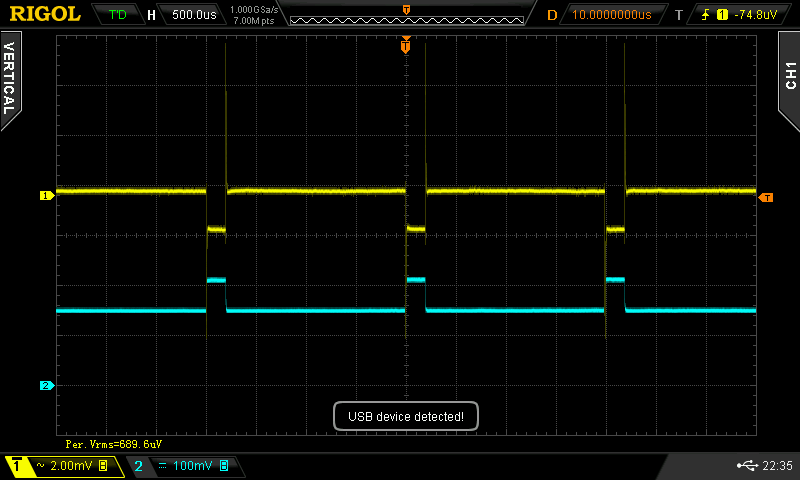Screen dimensions: 800x480
Task: Click the channel 1 AC coupling symbol
Action: [x=41, y=465]
